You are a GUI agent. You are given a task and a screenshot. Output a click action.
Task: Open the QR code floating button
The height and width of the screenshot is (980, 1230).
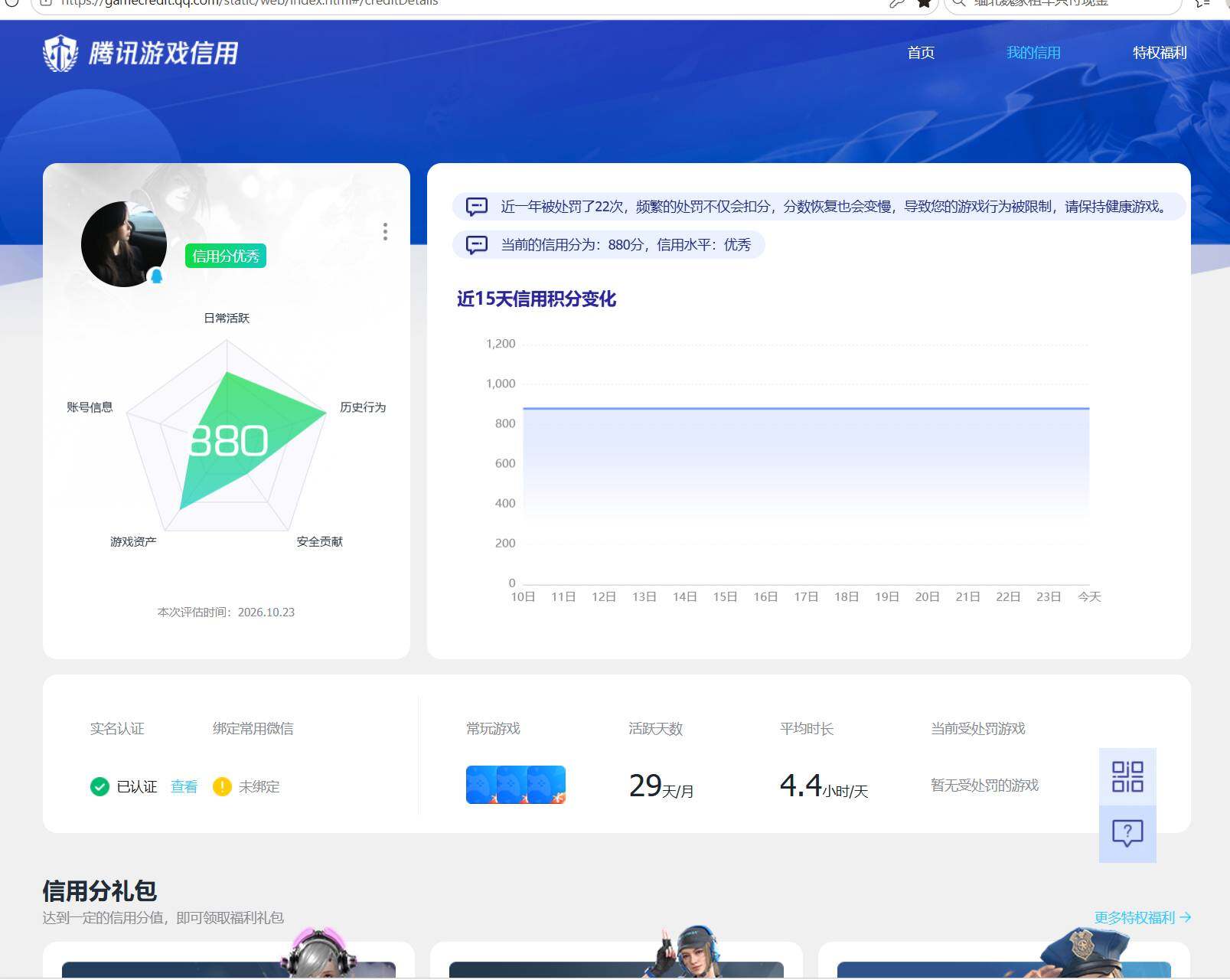[1127, 776]
